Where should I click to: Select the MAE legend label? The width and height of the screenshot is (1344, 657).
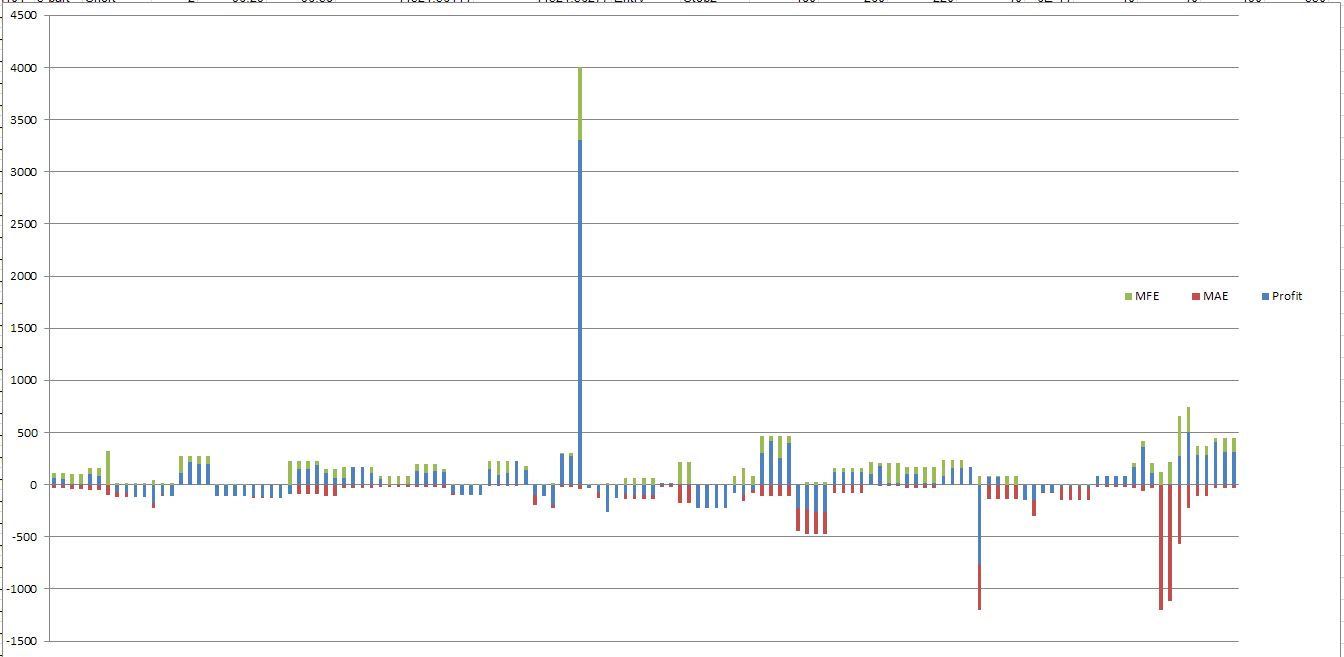(x=1214, y=296)
